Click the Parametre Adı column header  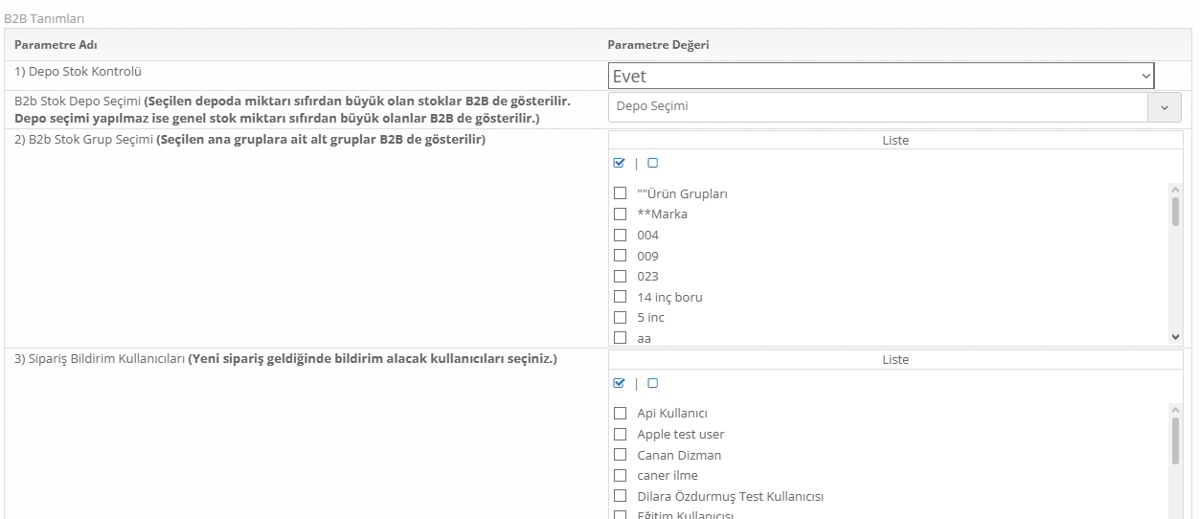[55, 43]
